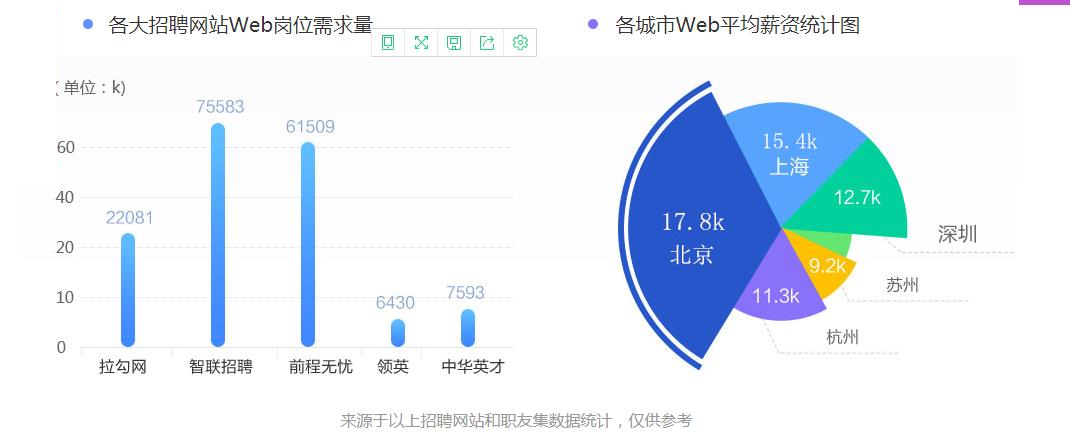Click the fullscreen expand arrows icon
Screen dimensions: 1070x434
pos(421,43)
